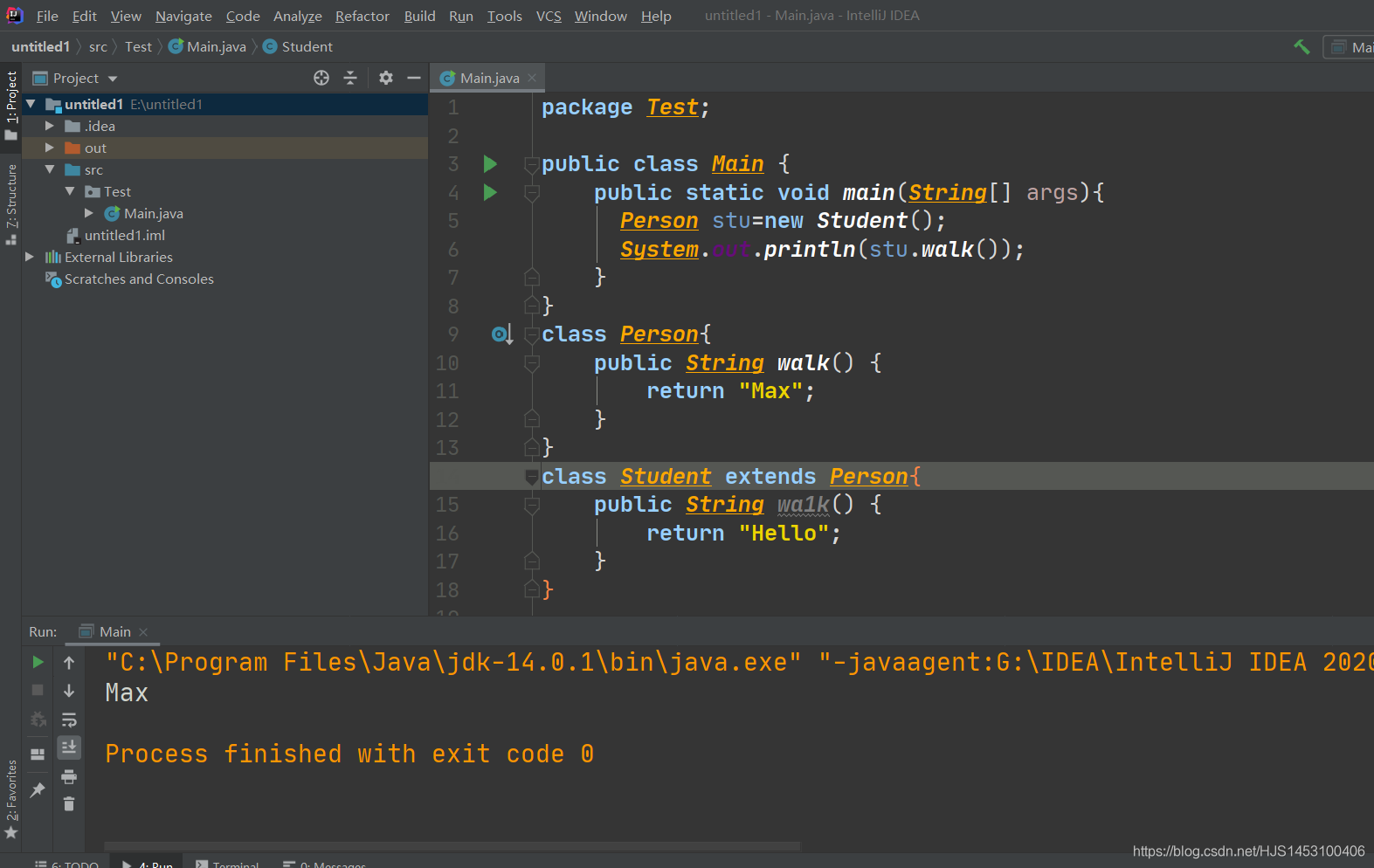Screen dimensions: 1374x868
Task: Open the Project view dropdown
Action: click(113, 79)
